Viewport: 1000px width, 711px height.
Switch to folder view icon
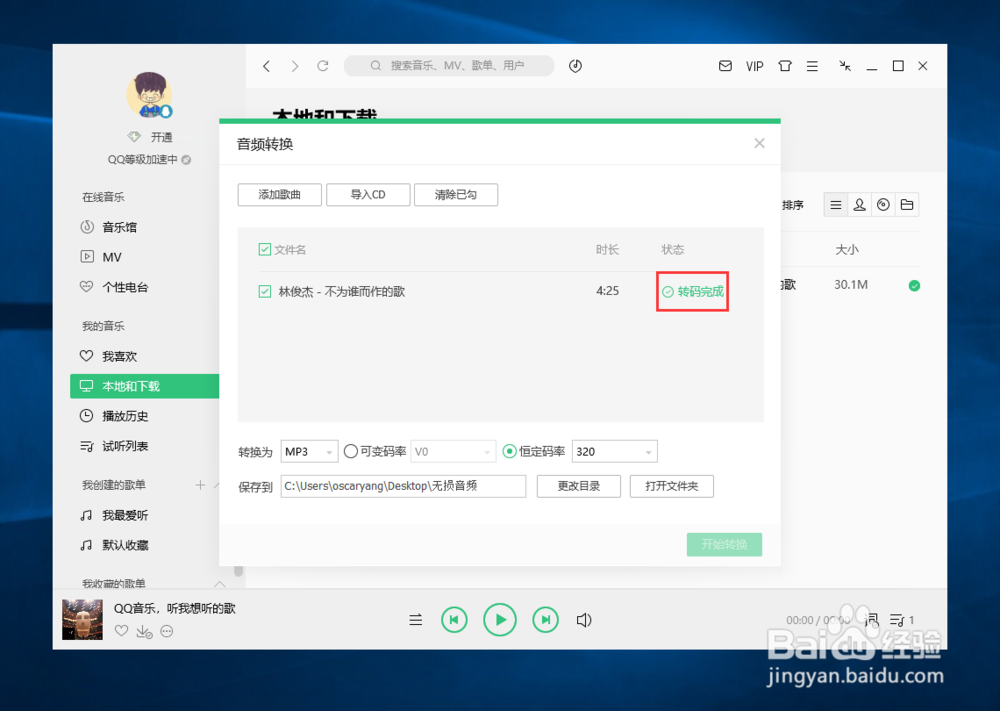[x=907, y=205]
